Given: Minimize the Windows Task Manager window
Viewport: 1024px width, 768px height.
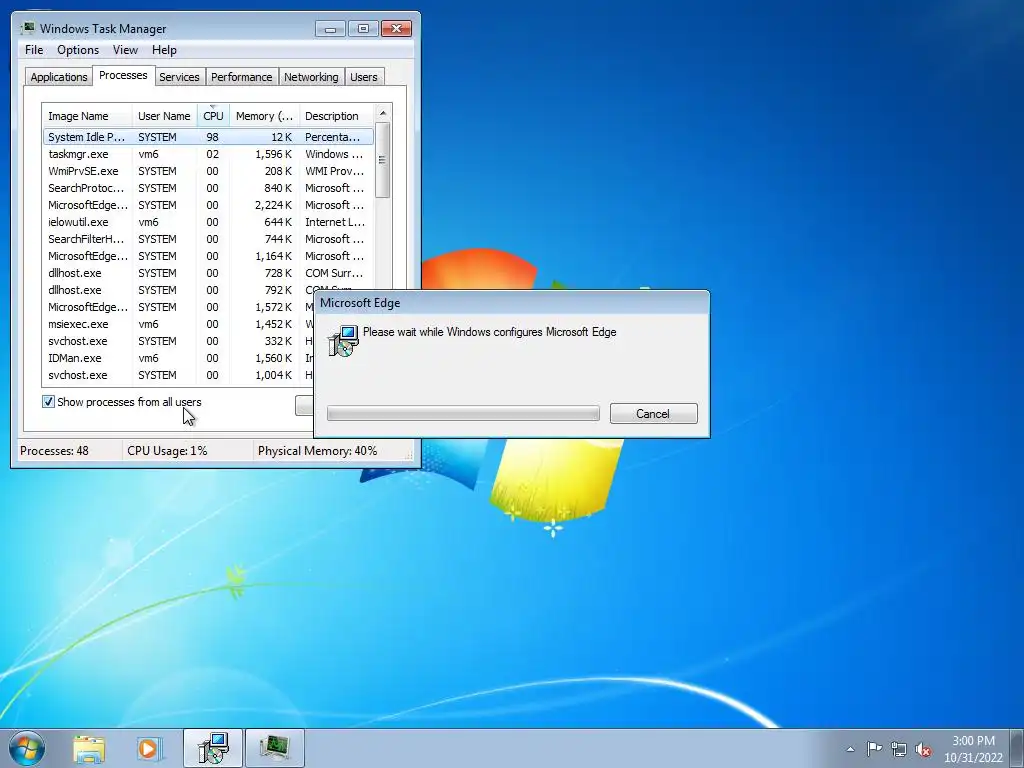Looking at the screenshot, I should pos(330,29).
